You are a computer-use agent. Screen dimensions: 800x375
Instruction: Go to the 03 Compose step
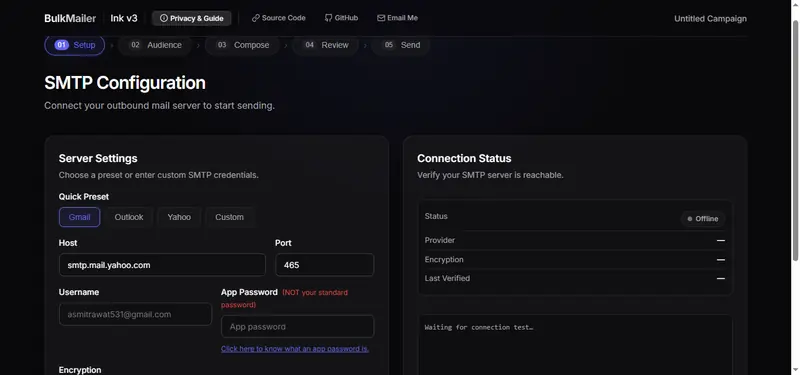(x=242, y=45)
